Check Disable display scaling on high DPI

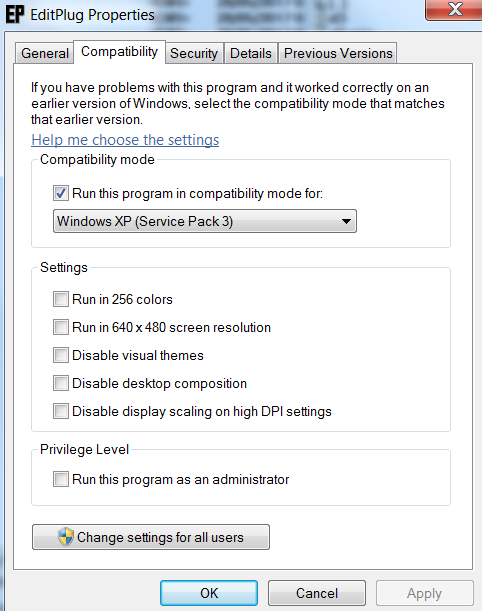pos(61,411)
